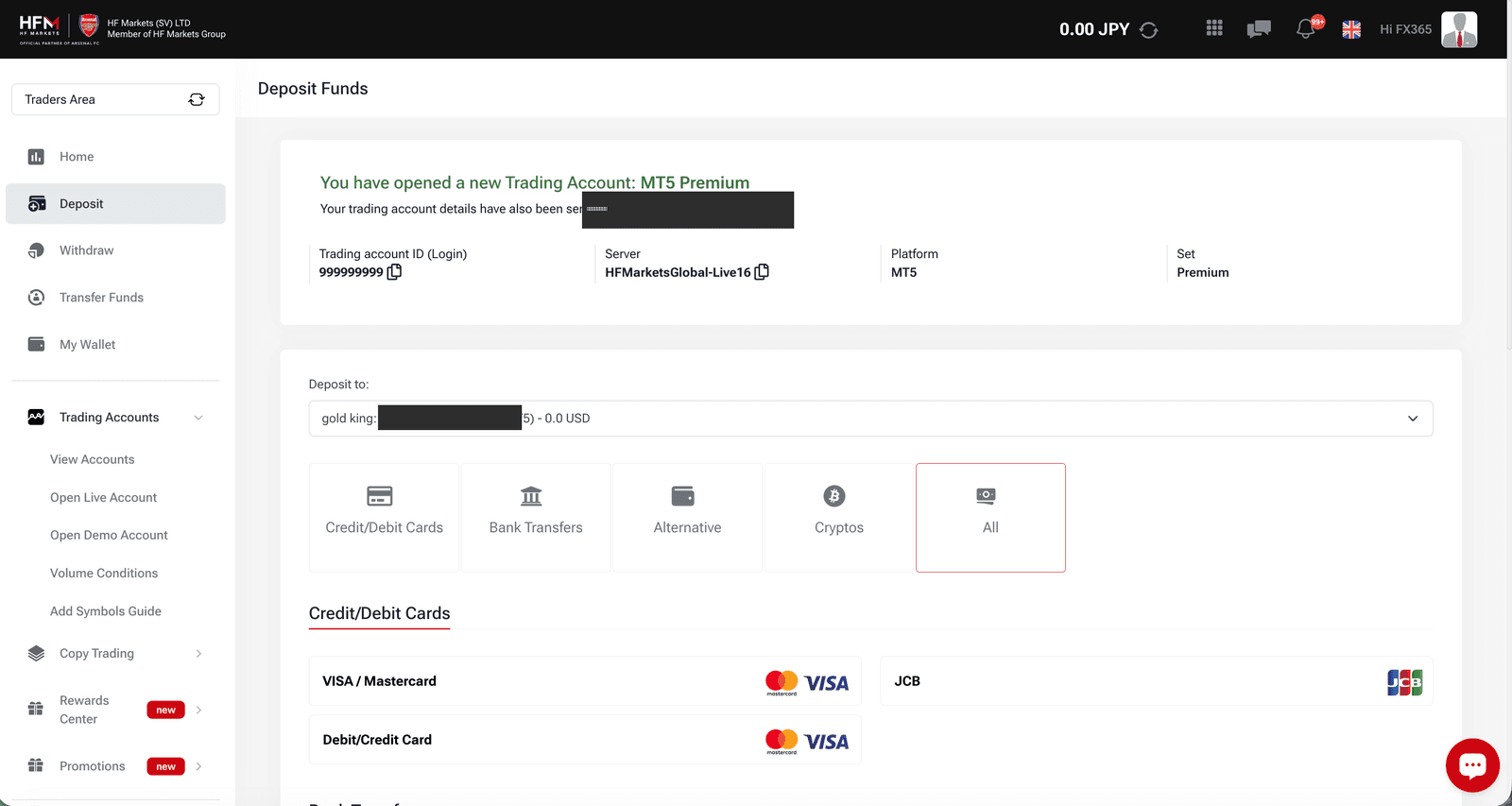Click the 0.00 JPY balance
Viewport: 1512px width, 806px height.
1094,29
